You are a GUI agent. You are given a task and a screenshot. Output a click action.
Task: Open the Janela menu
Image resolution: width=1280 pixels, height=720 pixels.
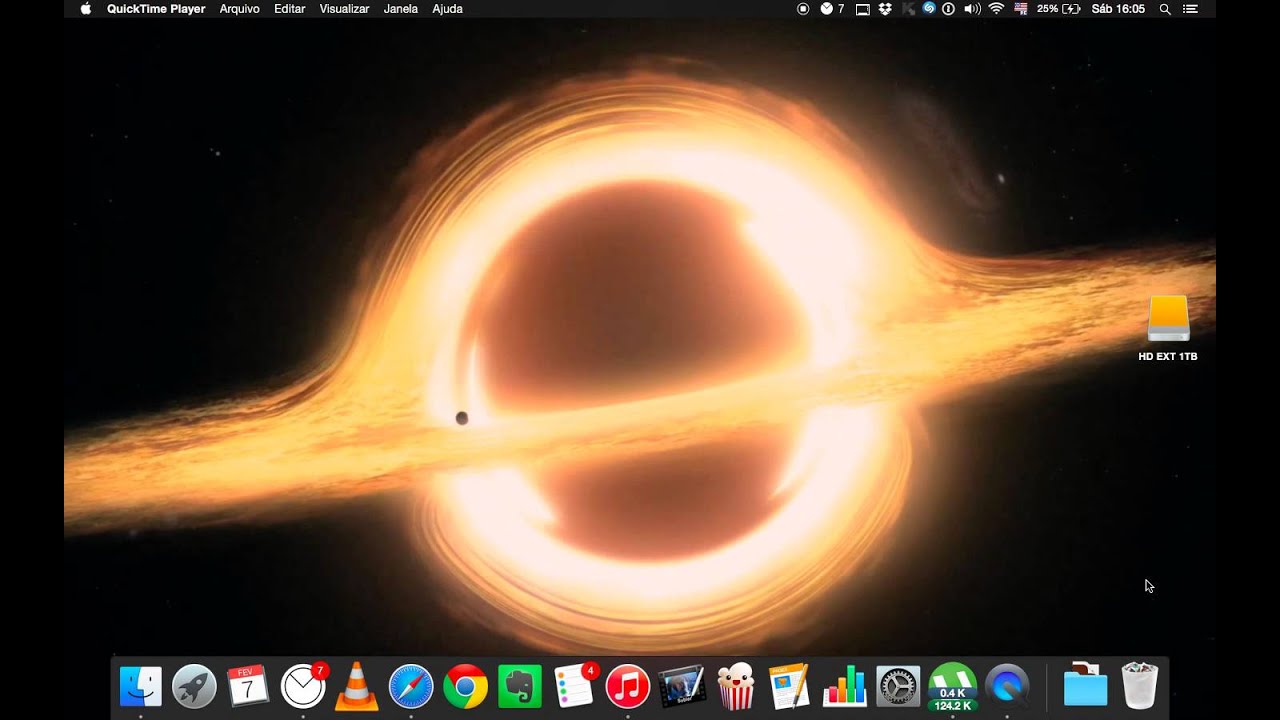click(x=401, y=9)
